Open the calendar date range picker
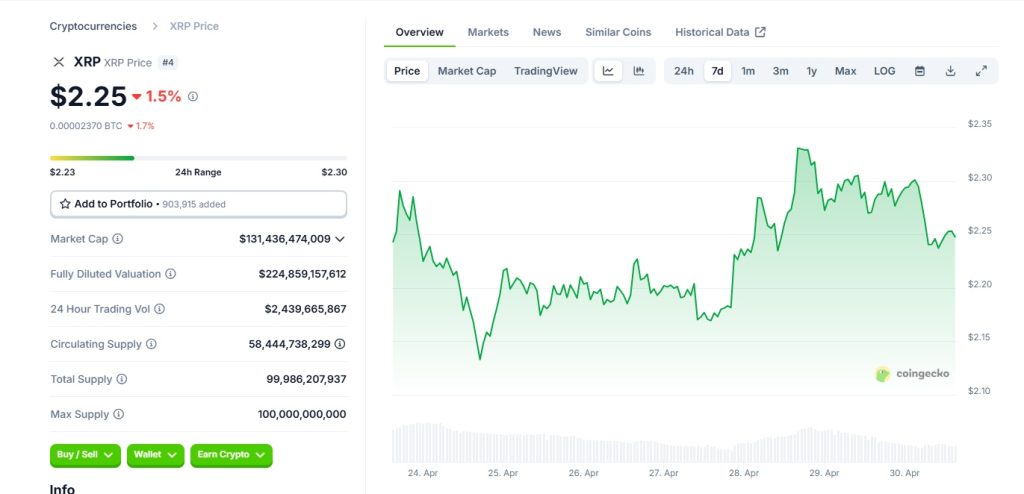Image resolution: width=1024 pixels, height=494 pixels. (x=920, y=71)
